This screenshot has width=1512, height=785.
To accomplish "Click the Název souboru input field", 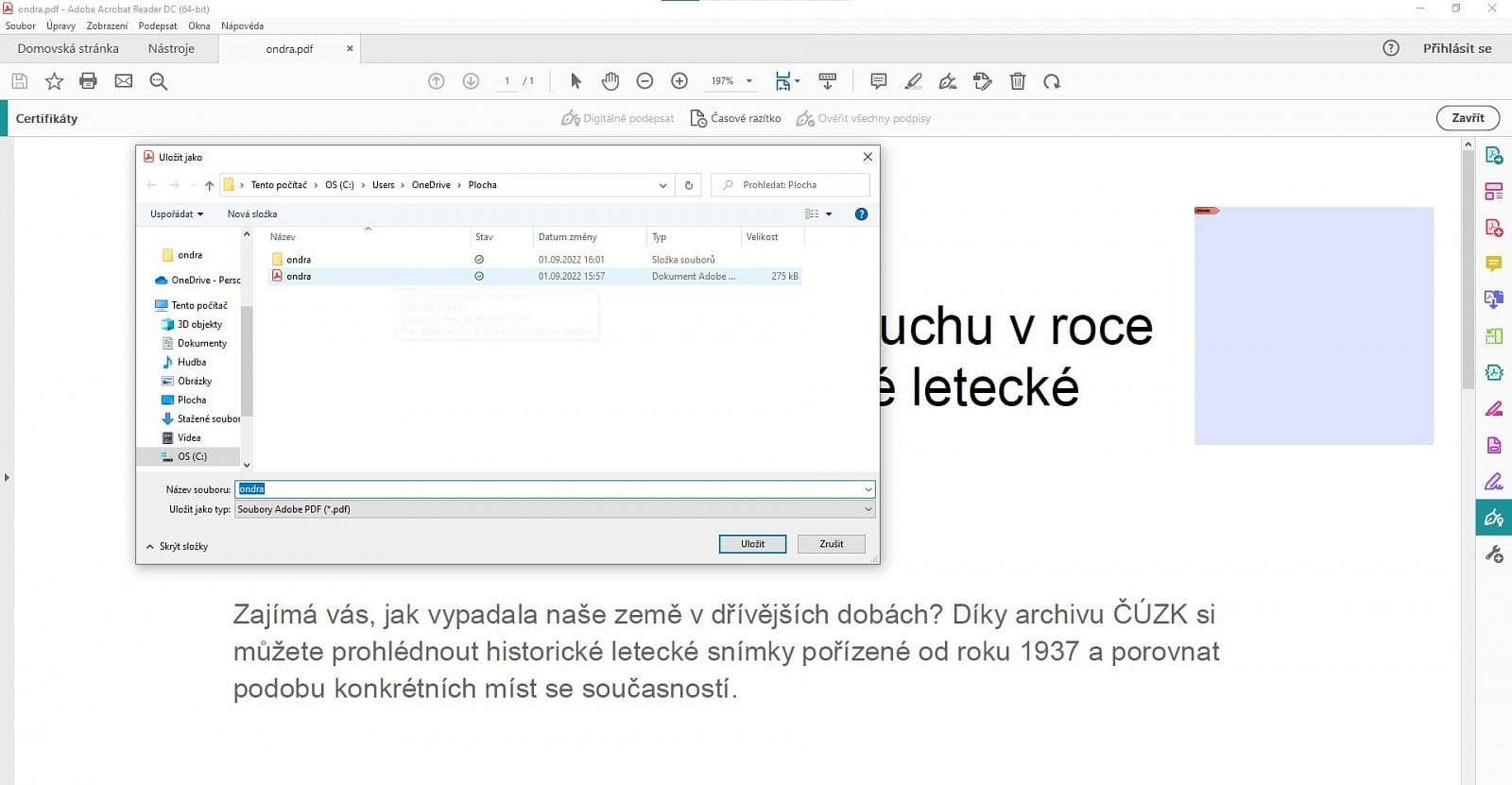I will (555, 489).
